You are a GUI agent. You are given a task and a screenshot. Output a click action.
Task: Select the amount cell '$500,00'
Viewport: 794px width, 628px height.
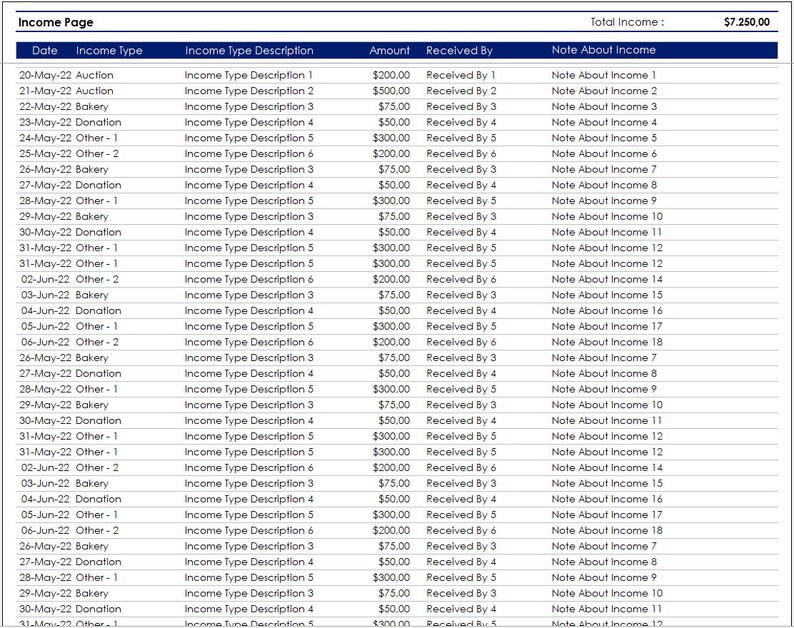click(x=391, y=91)
